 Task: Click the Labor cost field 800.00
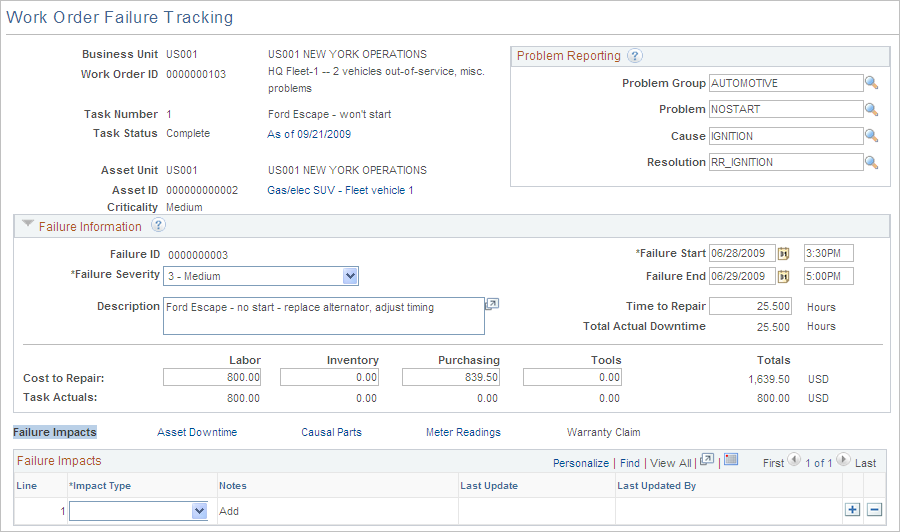[212, 377]
